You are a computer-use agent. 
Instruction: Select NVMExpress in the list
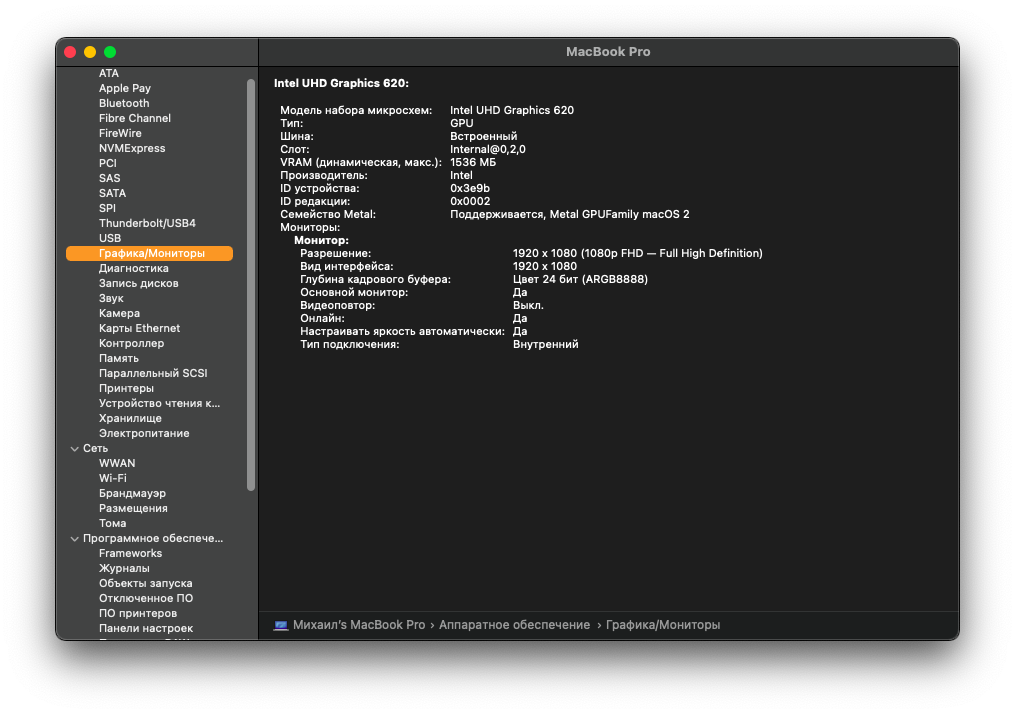click(132, 148)
